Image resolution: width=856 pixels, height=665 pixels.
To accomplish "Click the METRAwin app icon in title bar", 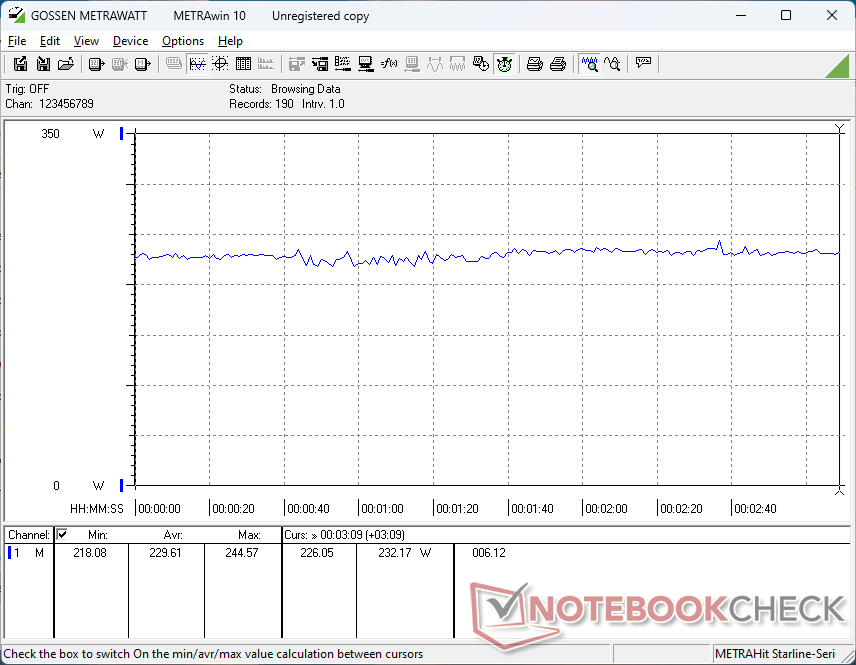I will click(x=16, y=15).
